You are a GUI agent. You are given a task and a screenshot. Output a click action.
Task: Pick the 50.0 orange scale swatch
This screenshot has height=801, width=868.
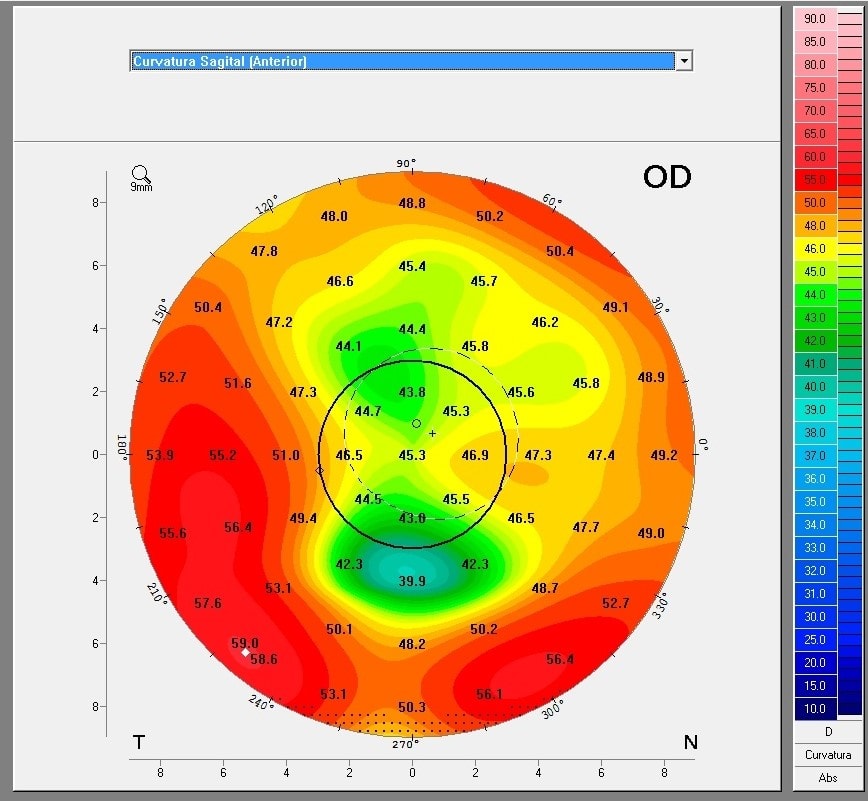(x=815, y=203)
